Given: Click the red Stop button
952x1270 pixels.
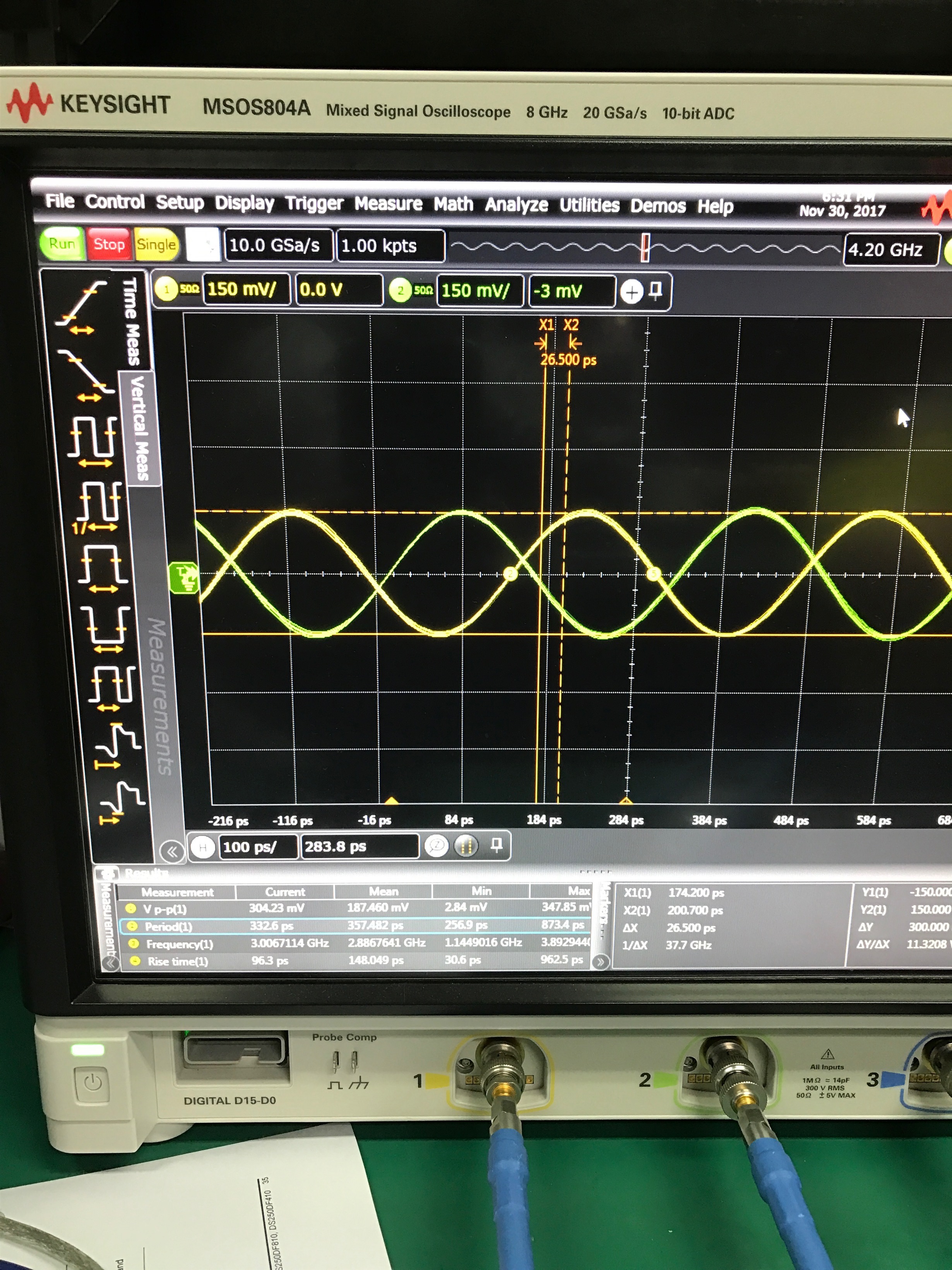Looking at the screenshot, I should click(x=109, y=244).
